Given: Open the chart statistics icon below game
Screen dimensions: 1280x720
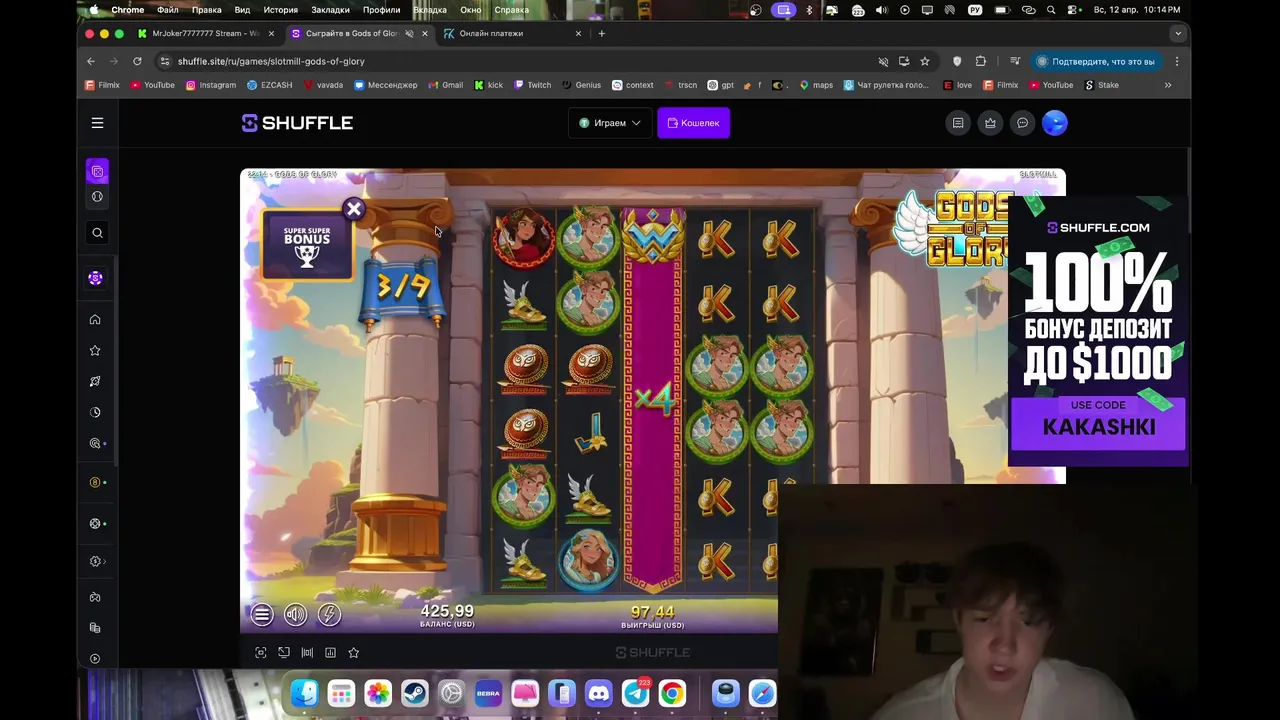Looking at the screenshot, I should (330, 652).
